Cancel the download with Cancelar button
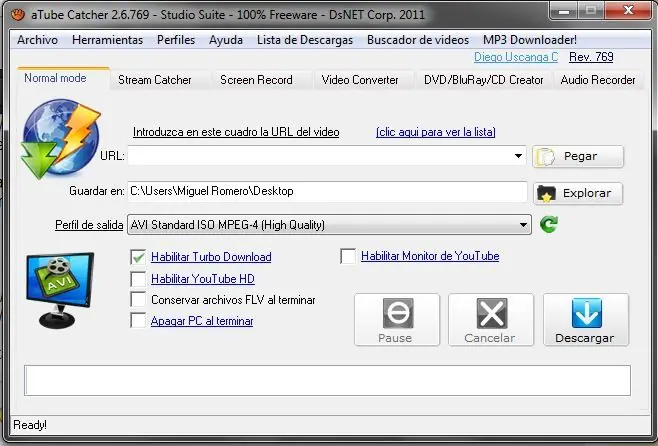This screenshot has height=446, width=658. (x=491, y=320)
